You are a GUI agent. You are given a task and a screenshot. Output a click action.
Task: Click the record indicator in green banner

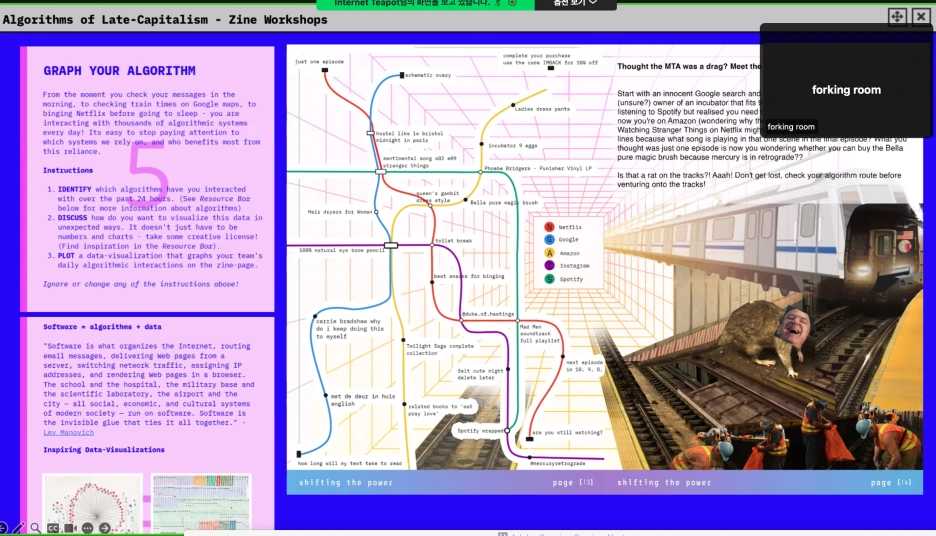tap(512, 3)
